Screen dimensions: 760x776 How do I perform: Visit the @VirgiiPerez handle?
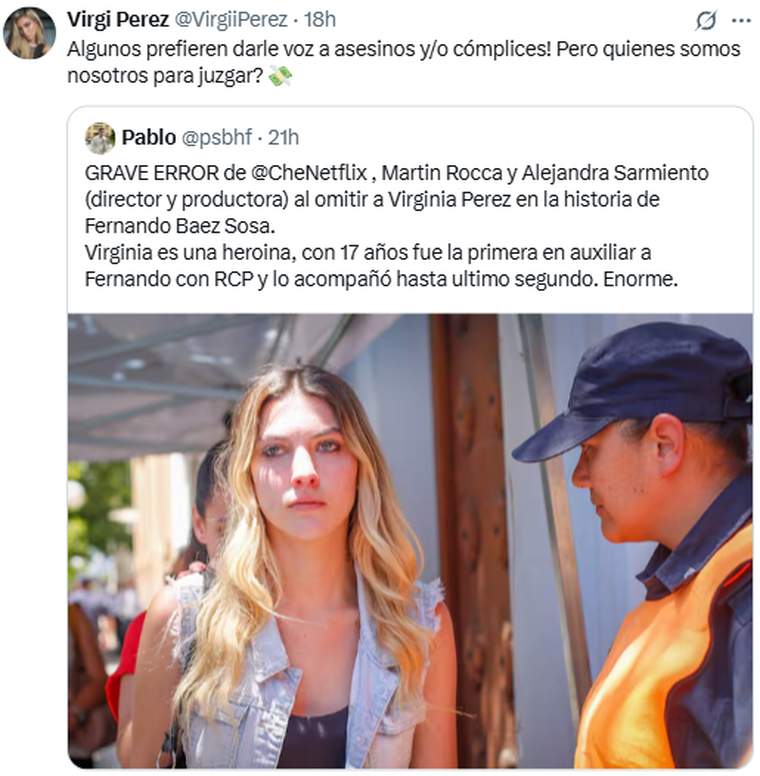coord(231,20)
